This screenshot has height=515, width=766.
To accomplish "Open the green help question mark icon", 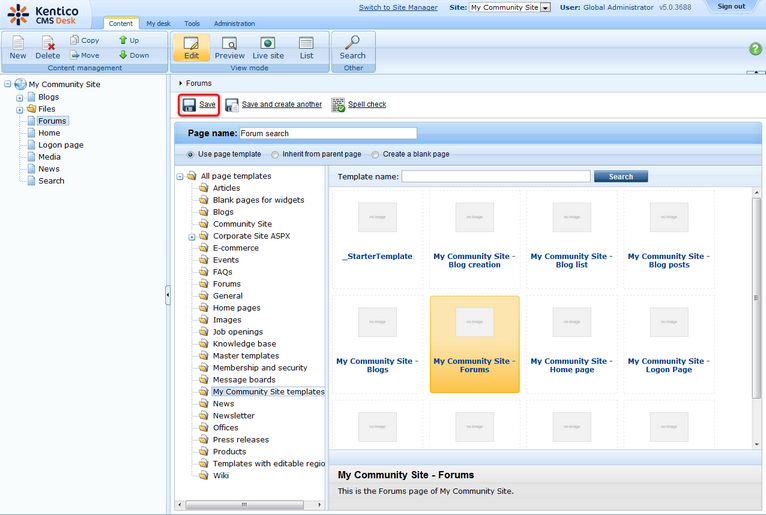I will pyautogui.click(x=755, y=49).
